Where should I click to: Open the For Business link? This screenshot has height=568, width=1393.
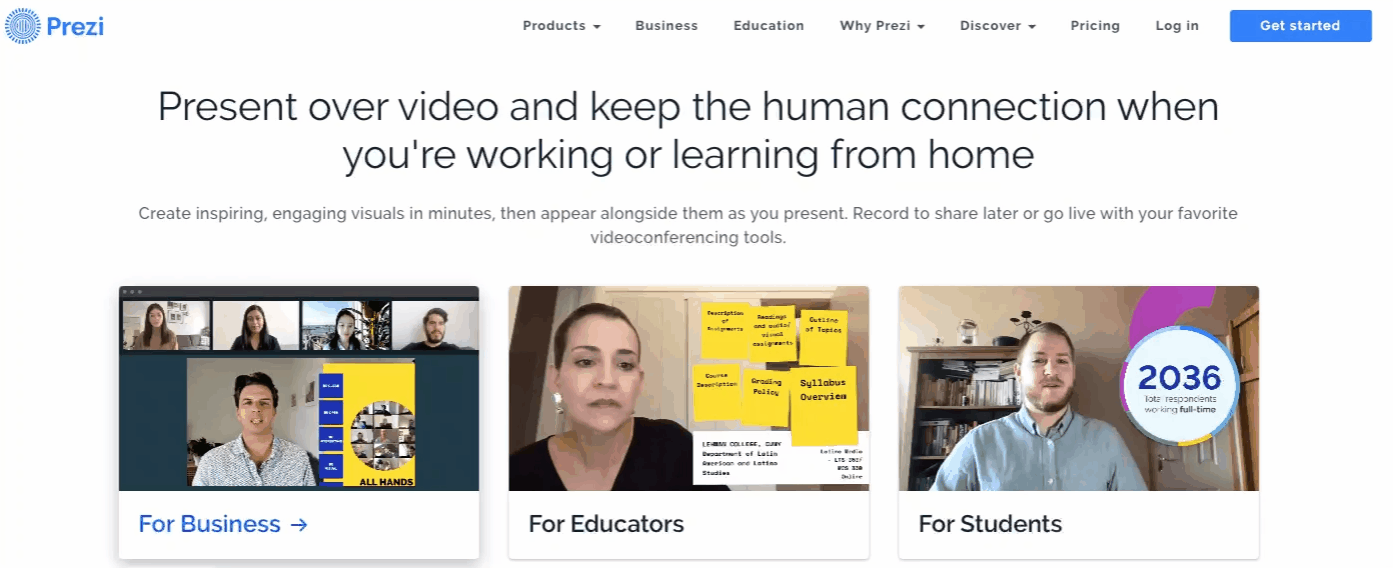point(223,524)
